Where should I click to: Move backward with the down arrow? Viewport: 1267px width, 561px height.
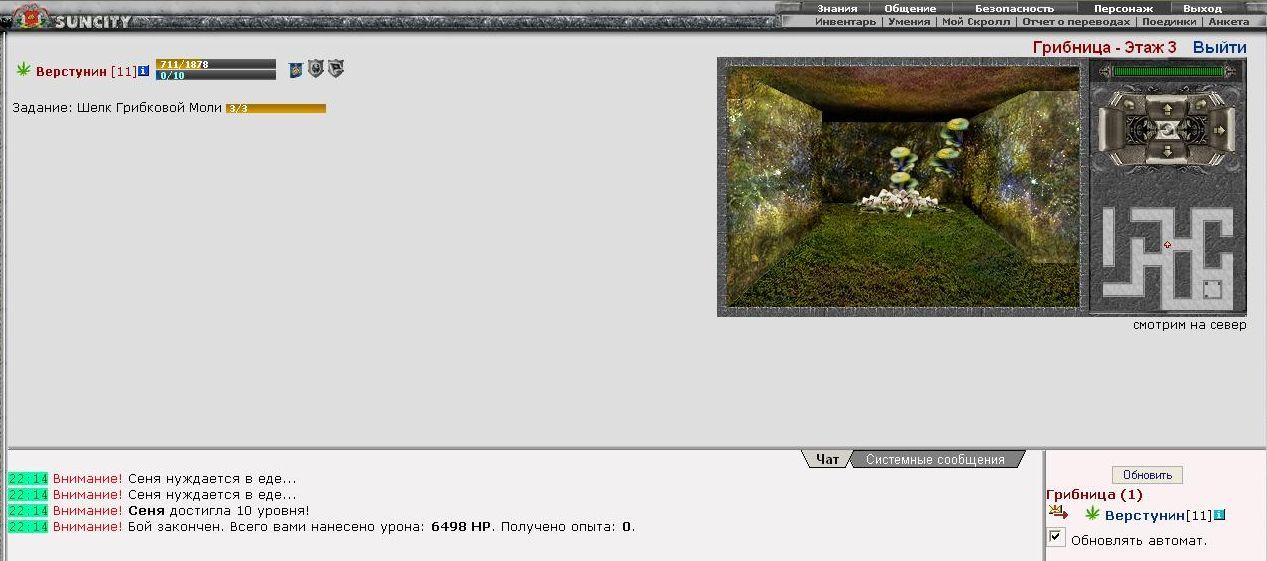click(x=1167, y=152)
